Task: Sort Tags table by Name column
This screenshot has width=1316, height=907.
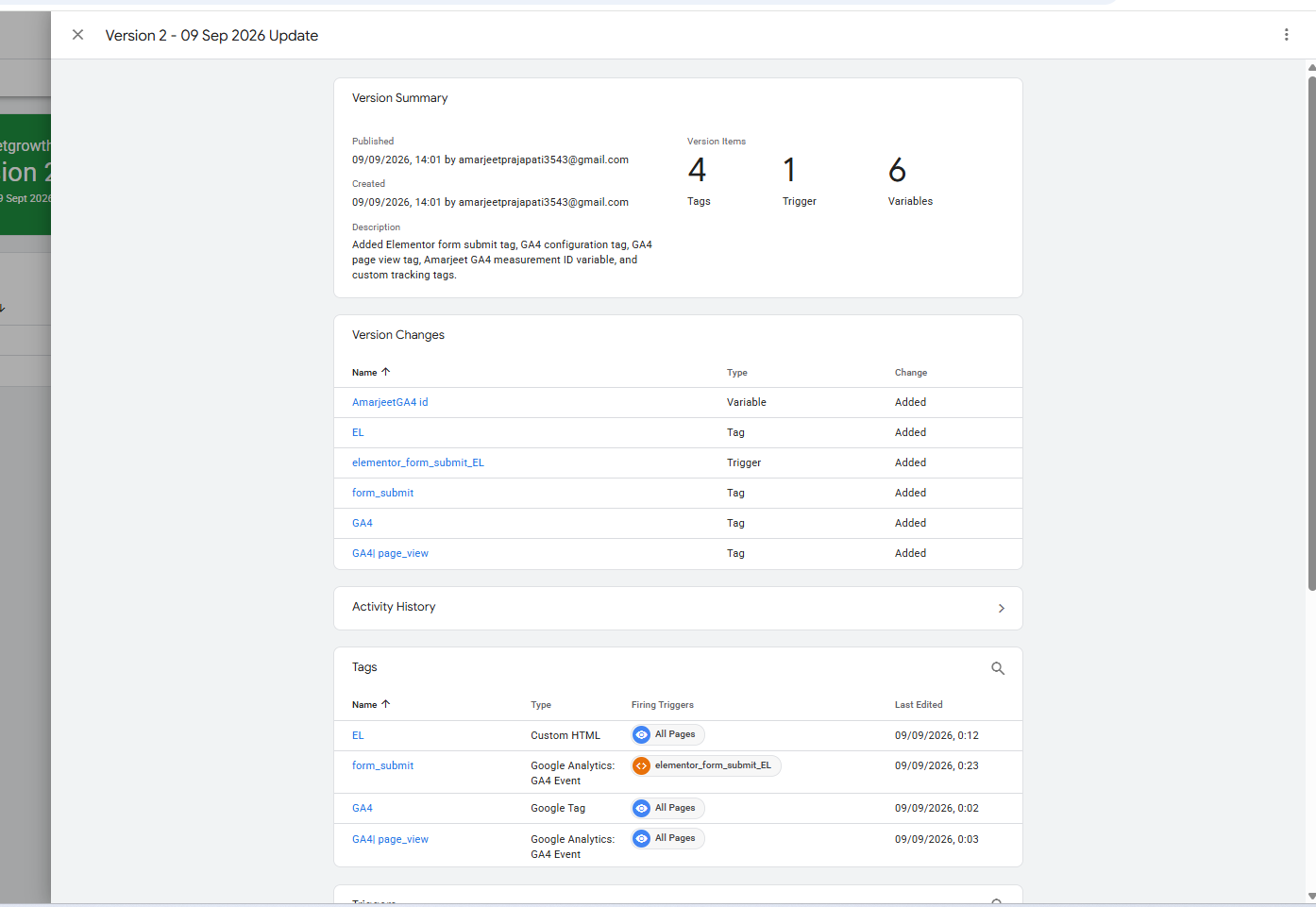Action: click(x=371, y=705)
